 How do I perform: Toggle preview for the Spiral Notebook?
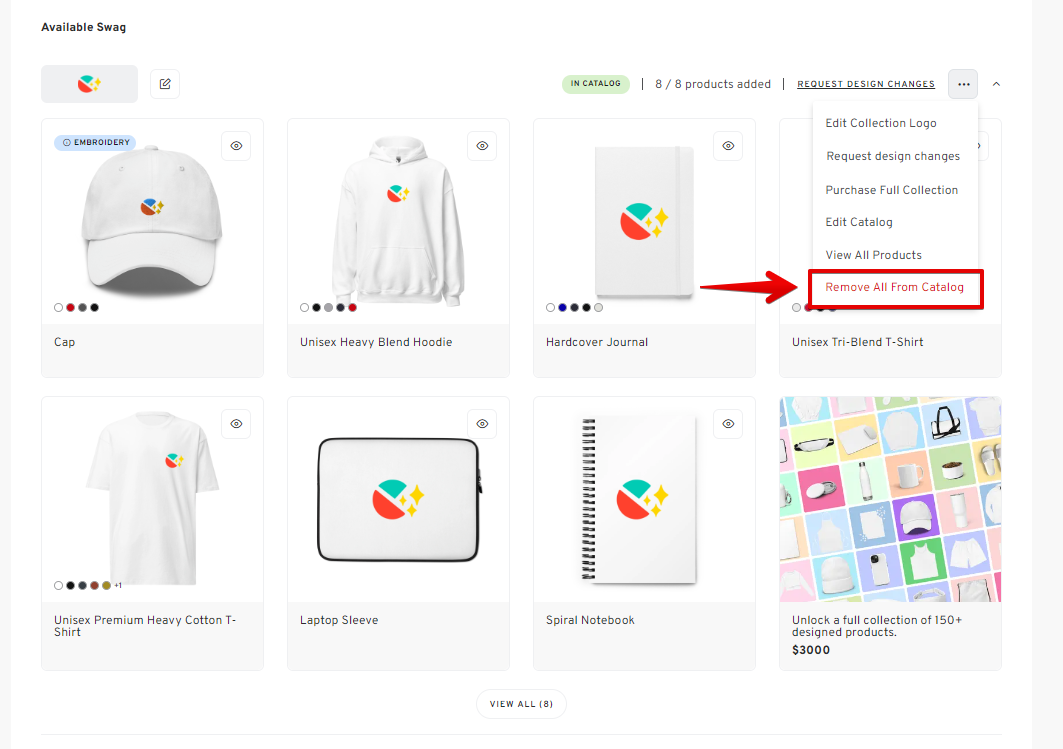pos(728,424)
